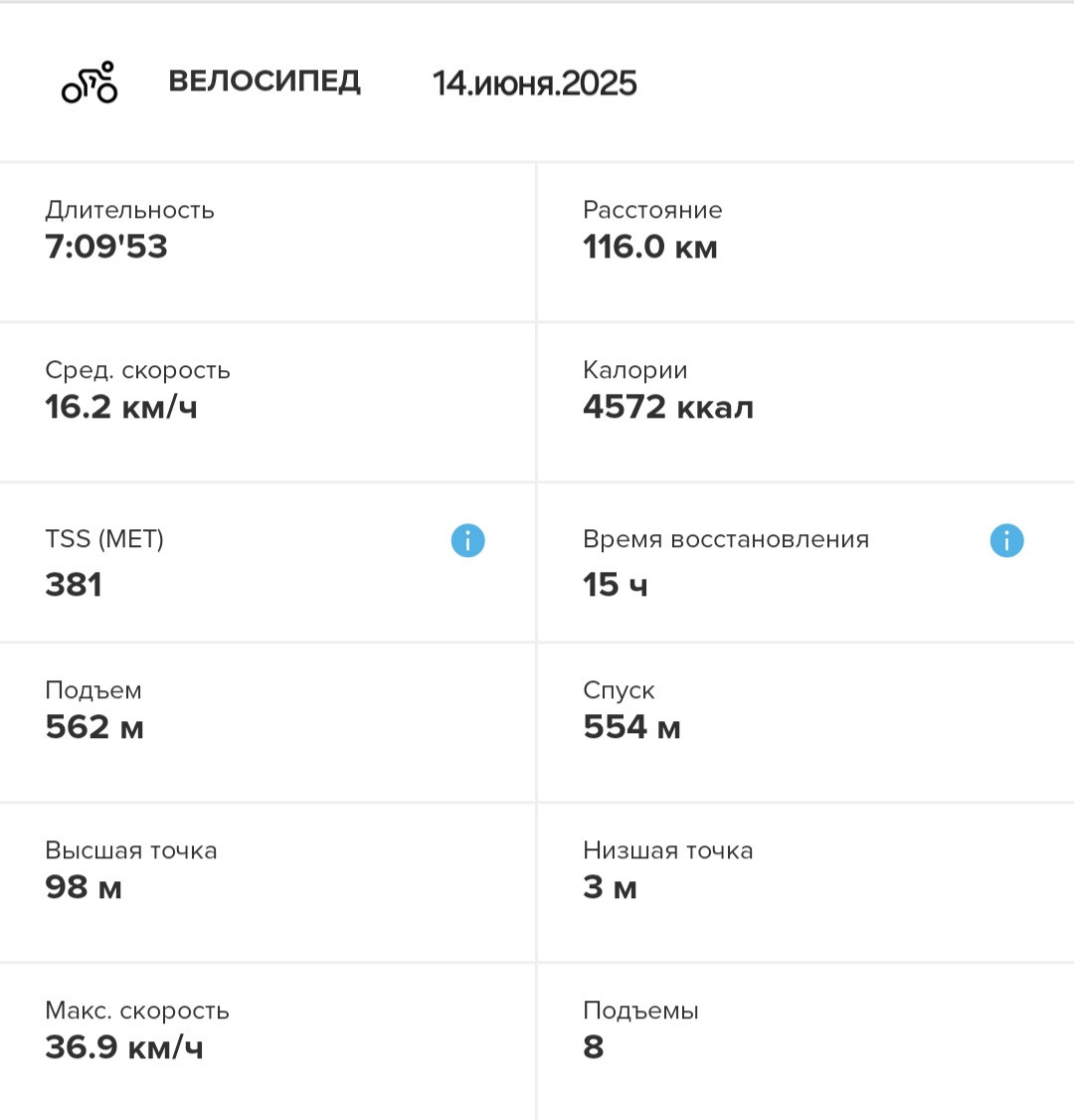The height and width of the screenshot is (1120, 1074).
Task: Select the Сред. скорость 16.2 км/ч cell
Action: pos(268,403)
